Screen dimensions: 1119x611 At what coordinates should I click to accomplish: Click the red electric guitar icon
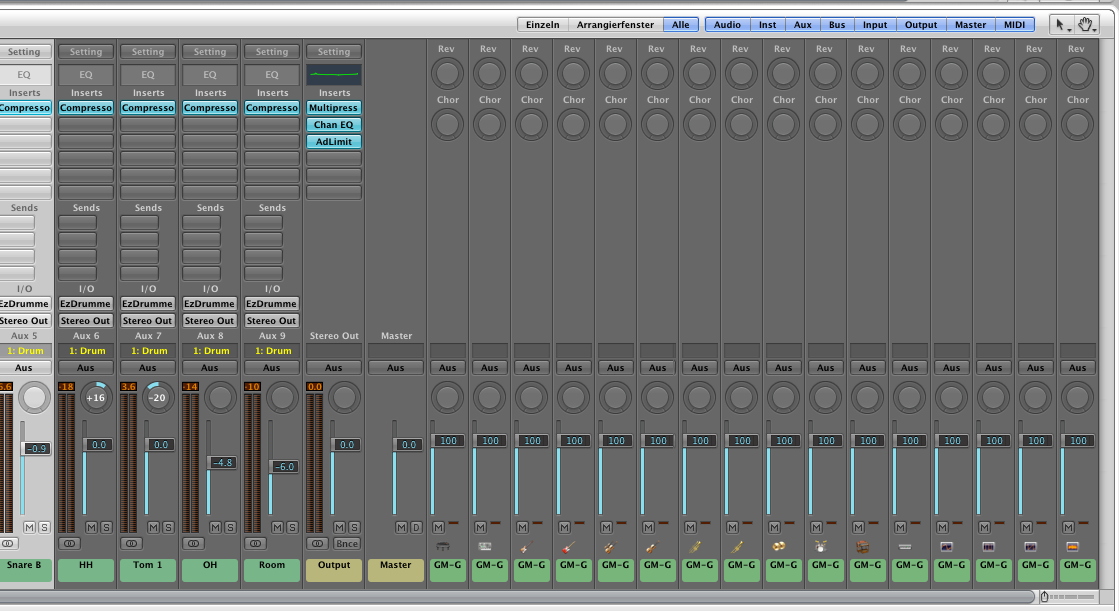pos(568,546)
